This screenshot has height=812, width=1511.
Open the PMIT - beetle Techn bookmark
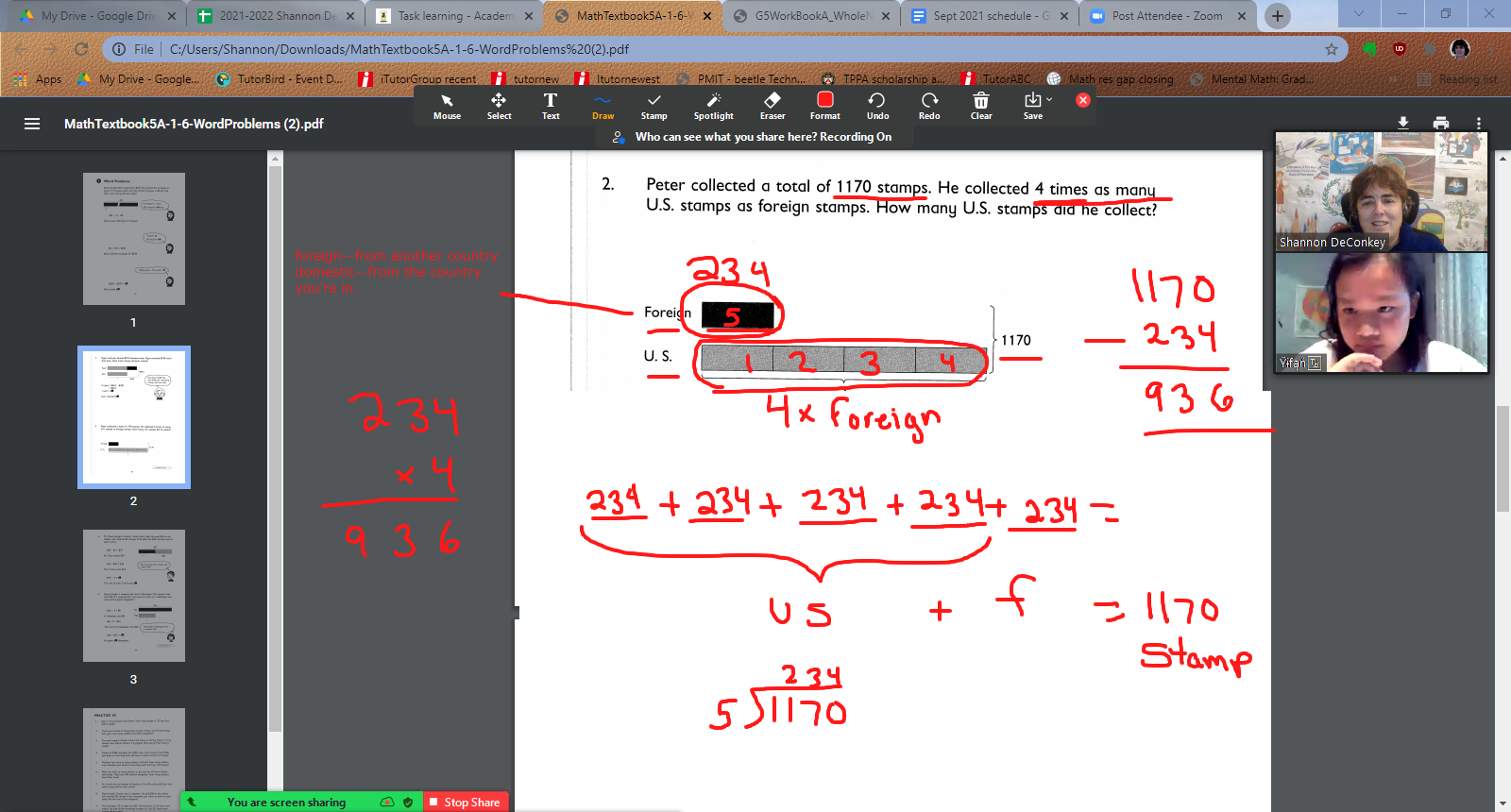tap(741, 79)
